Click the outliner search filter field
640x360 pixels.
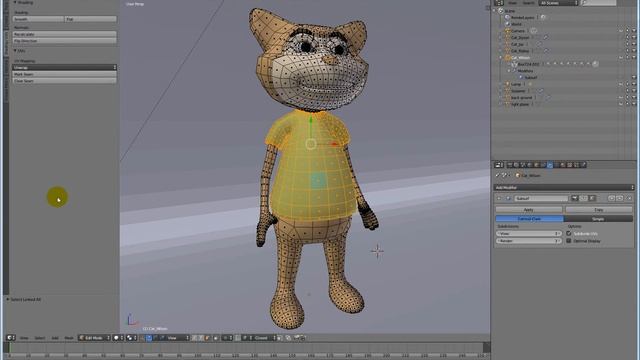(x=599, y=3)
